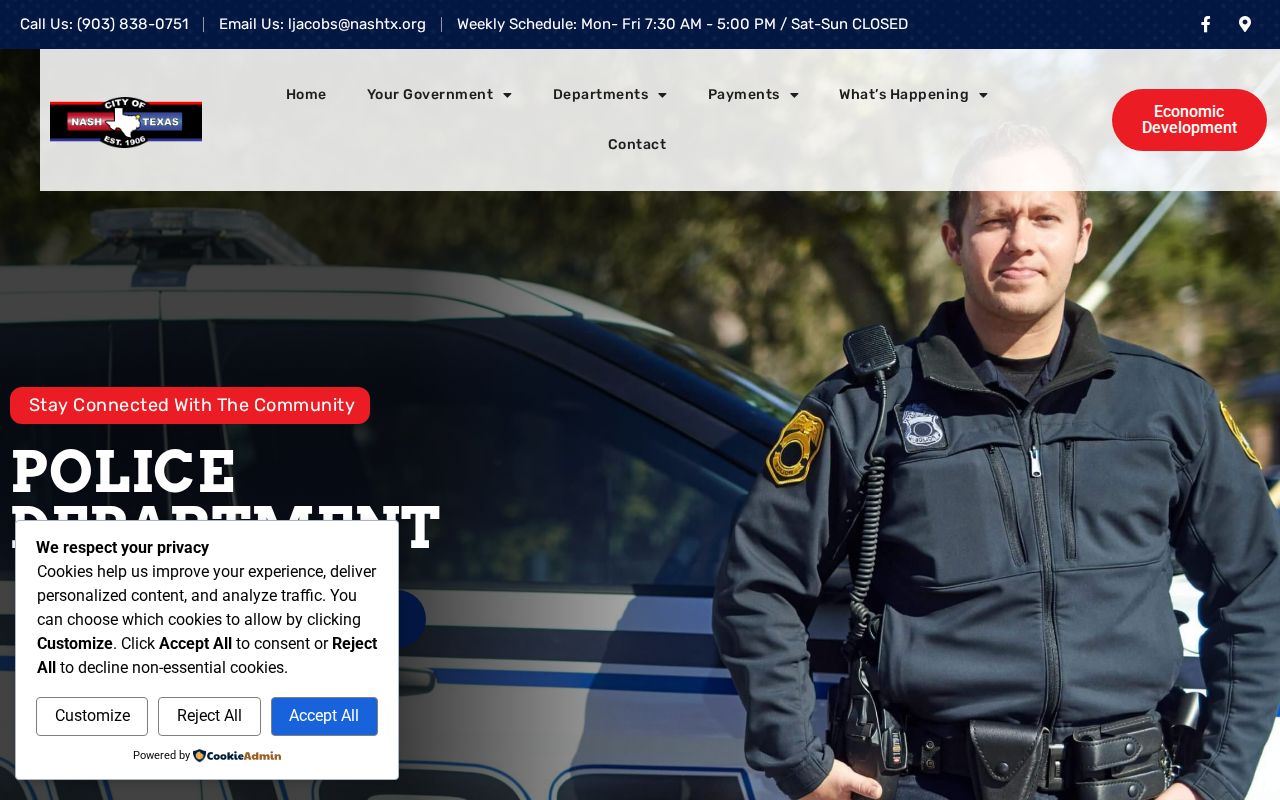This screenshot has width=1280, height=800.
Task: Click the ljacobs@nashtx.org email link
Action: pos(322,24)
